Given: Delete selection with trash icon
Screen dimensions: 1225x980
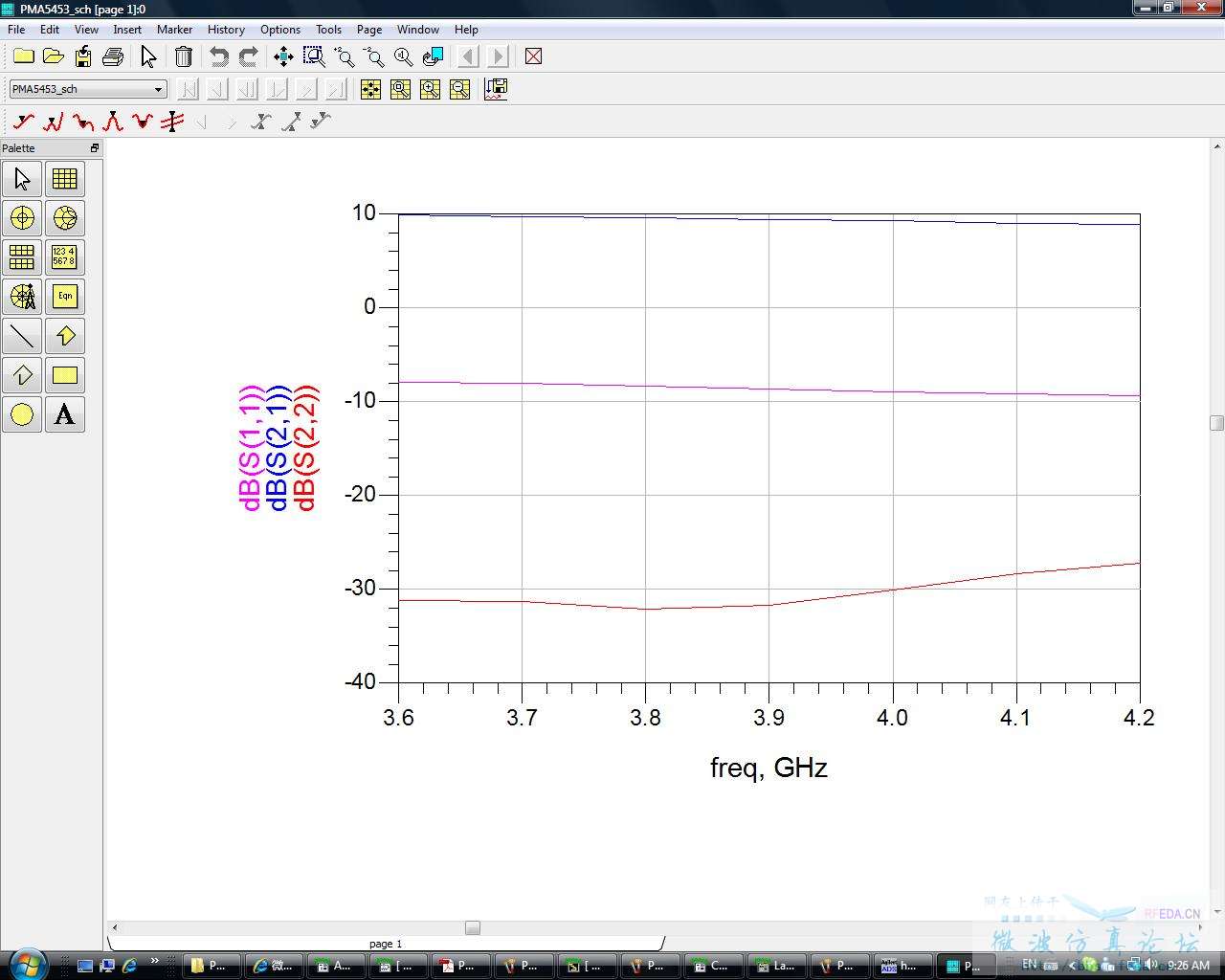Looking at the screenshot, I should click(x=184, y=56).
